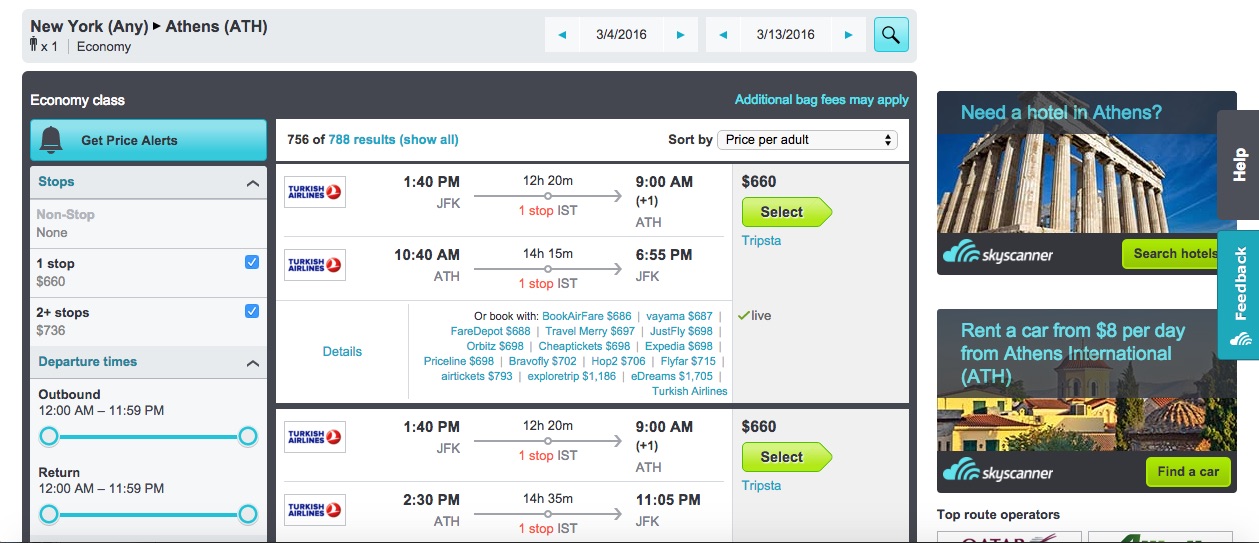Book with Hop2 $706
Viewport: 1259px width, 543px height.
click(619, 361)
